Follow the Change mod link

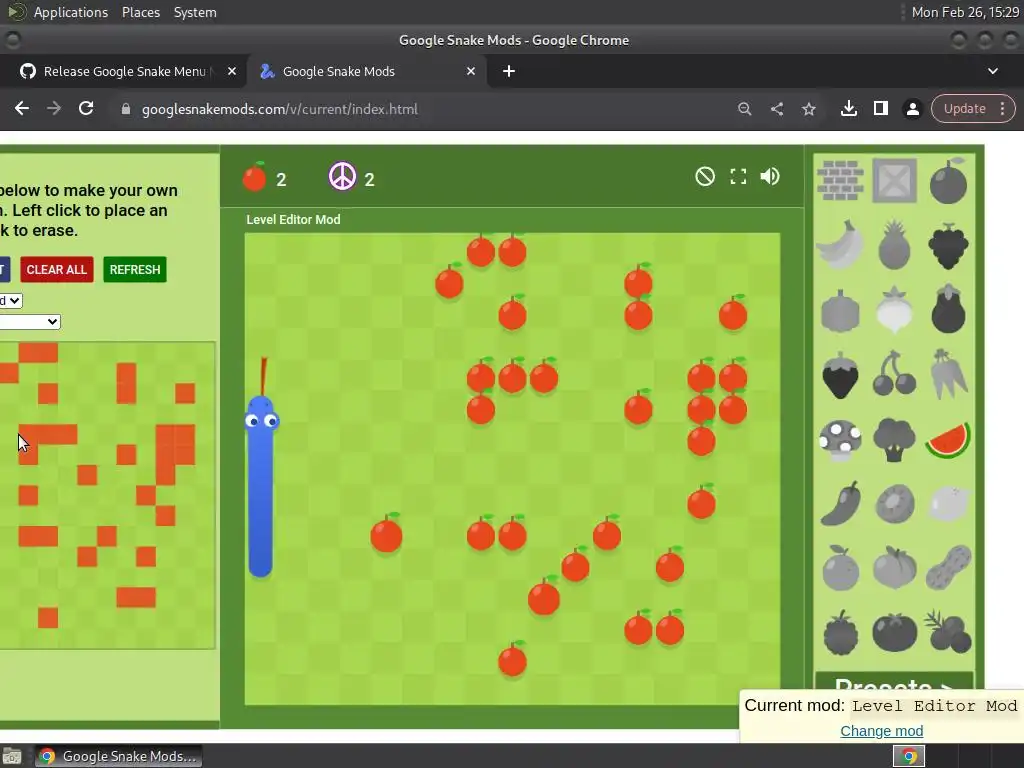coord(882,731)
